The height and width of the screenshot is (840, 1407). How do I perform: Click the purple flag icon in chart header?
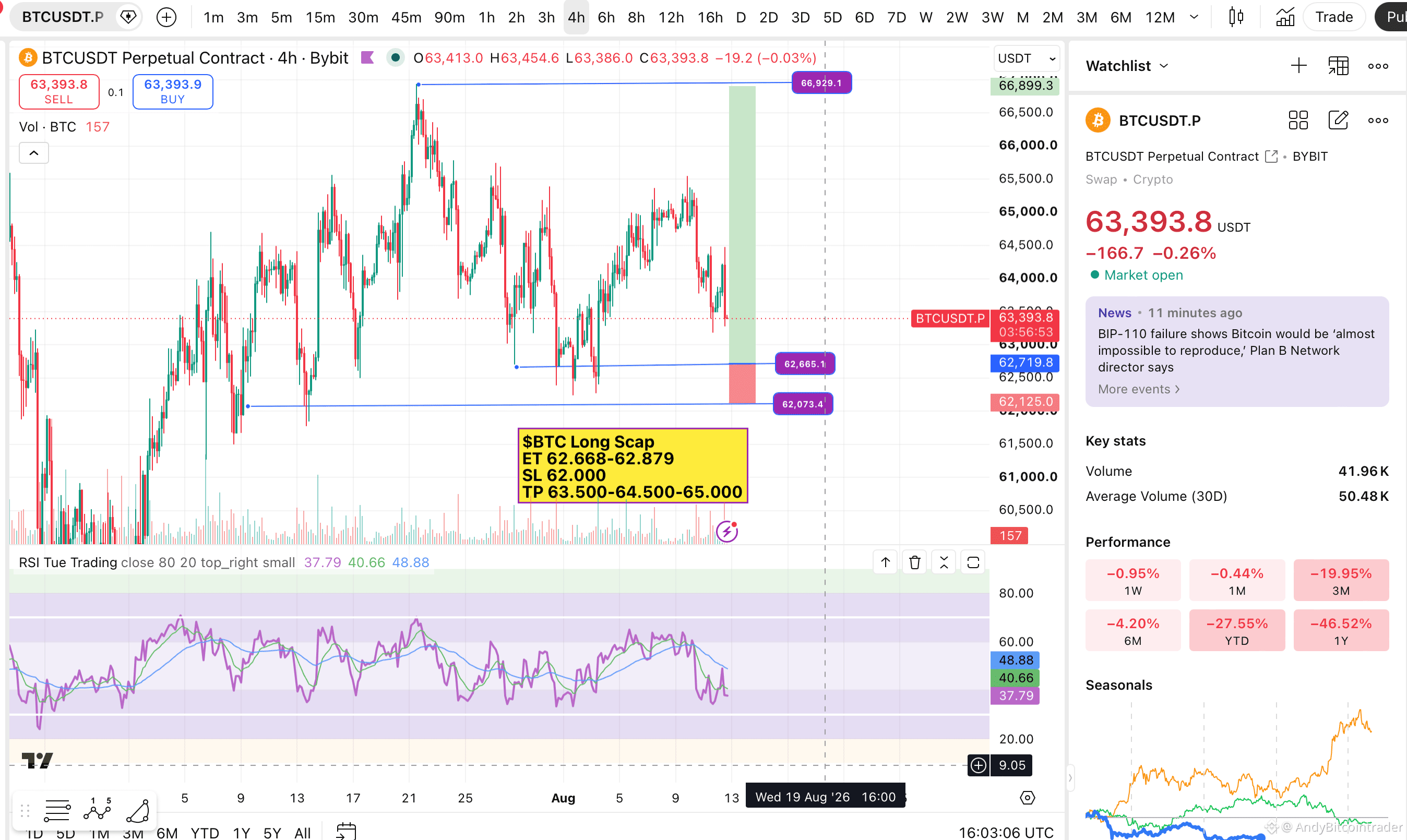367,58
